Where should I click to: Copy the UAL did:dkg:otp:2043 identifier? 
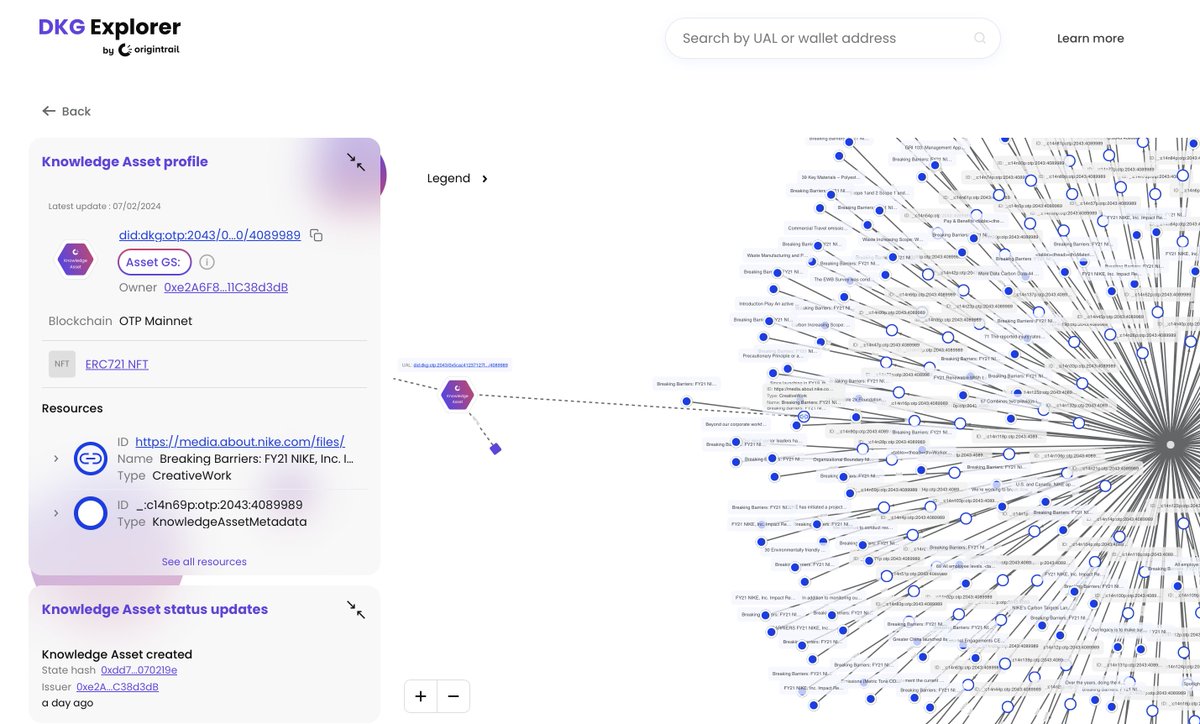coord(316,235)
